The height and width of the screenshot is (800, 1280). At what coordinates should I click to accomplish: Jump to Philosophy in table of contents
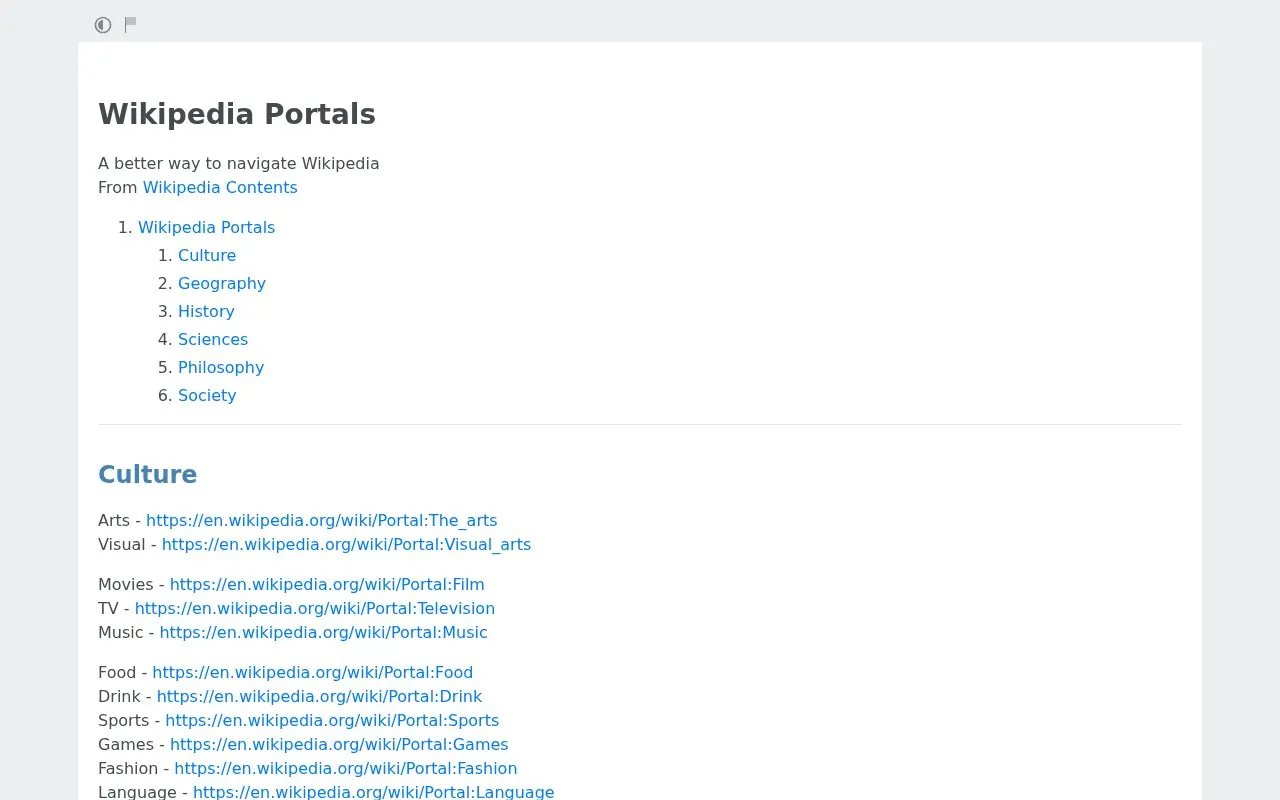pos(221,367)
